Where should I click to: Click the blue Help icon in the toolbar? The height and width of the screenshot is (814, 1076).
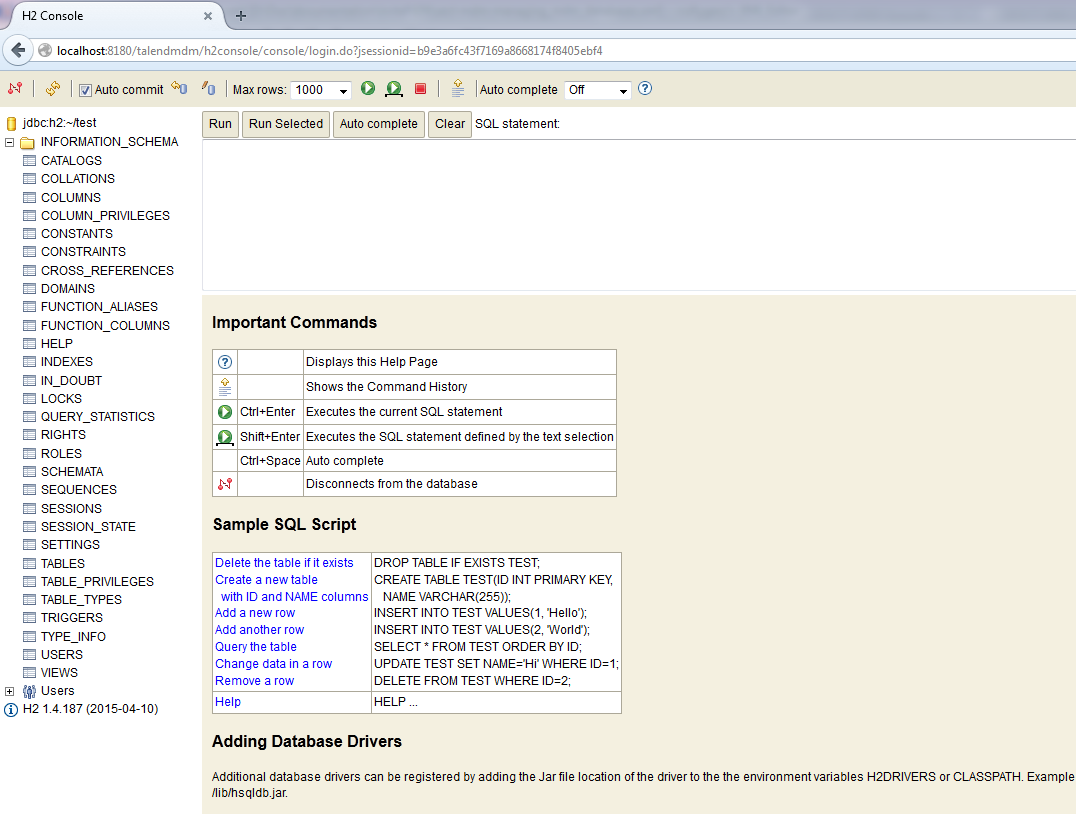tap(645, 89)
